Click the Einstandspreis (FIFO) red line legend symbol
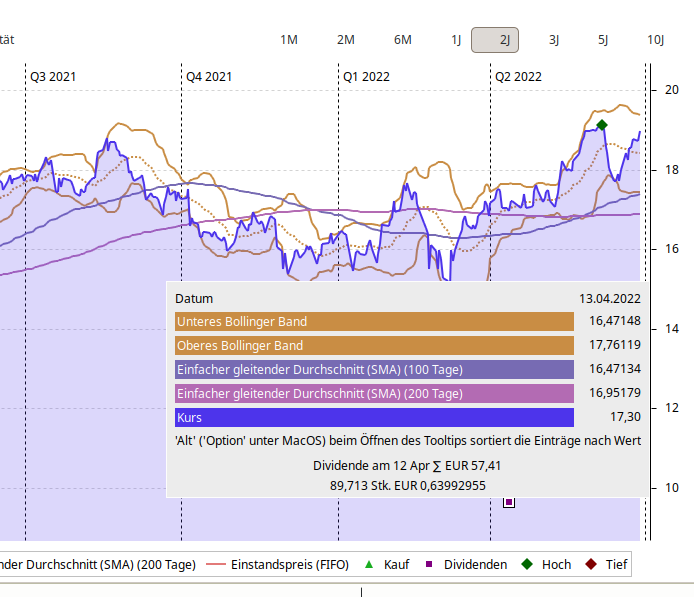 pos(216,565)
